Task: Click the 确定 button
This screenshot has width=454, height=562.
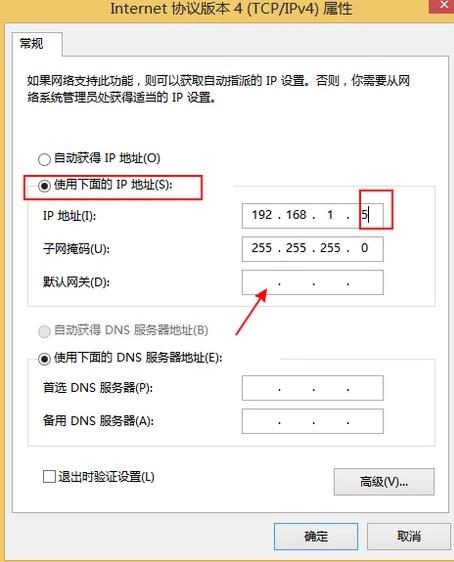Action: 316,536
